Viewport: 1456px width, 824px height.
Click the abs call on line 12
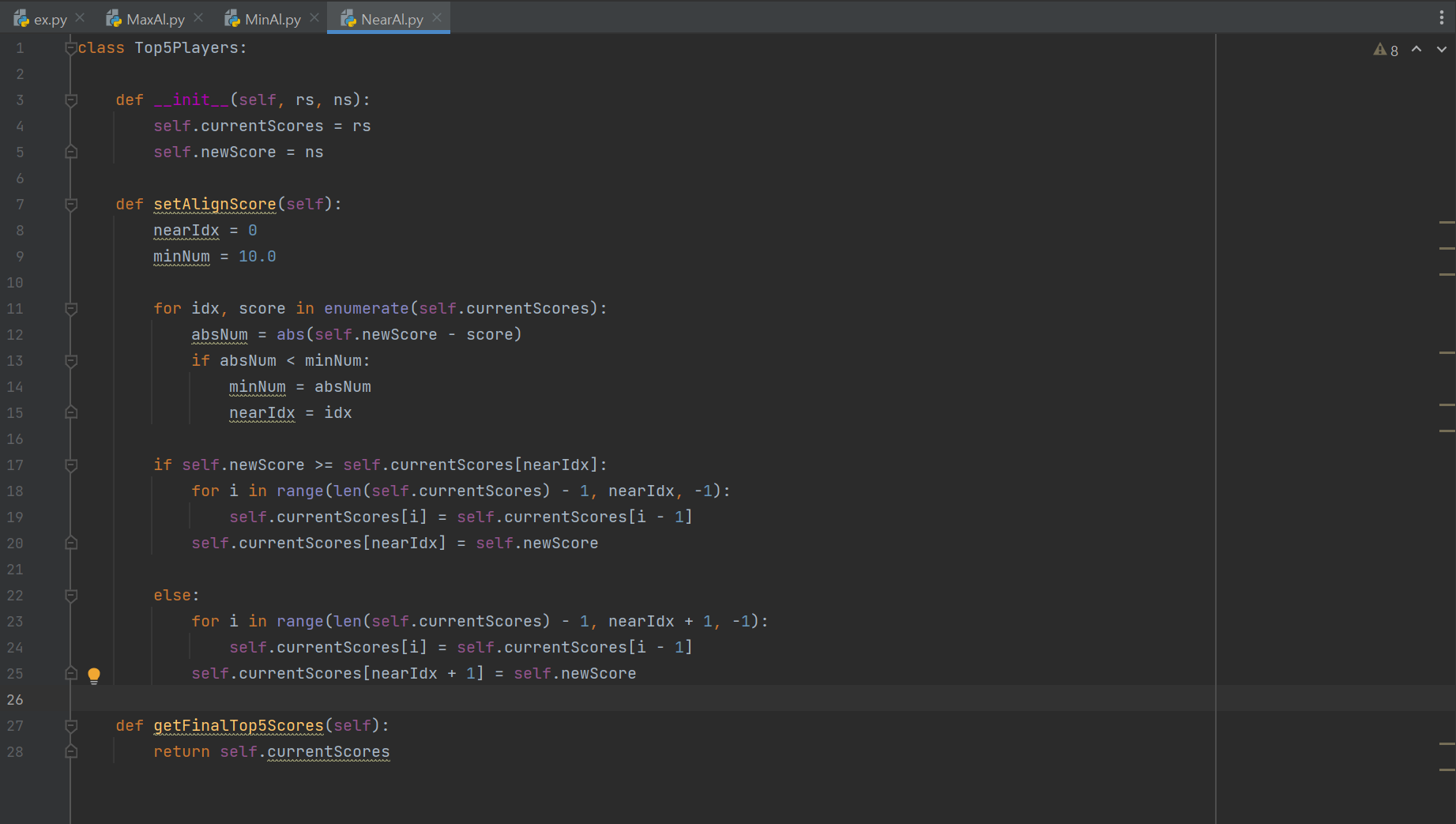(291, 334)
